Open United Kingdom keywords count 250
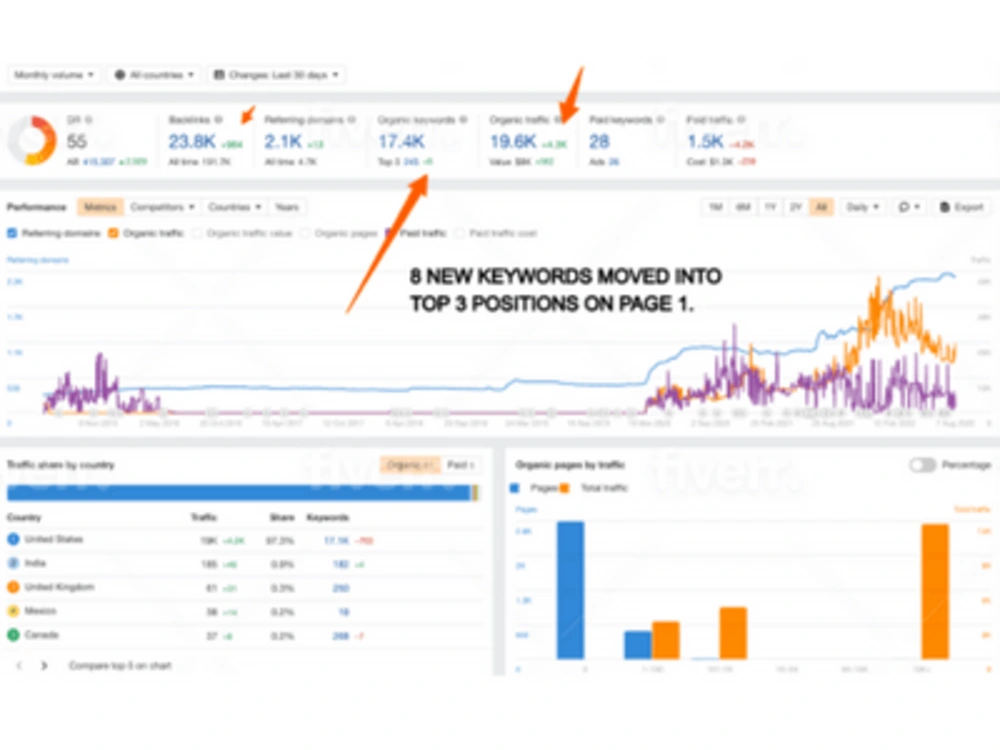Image resolution: width=1000 pixels, height=750 pixels. tap(341, 588)
